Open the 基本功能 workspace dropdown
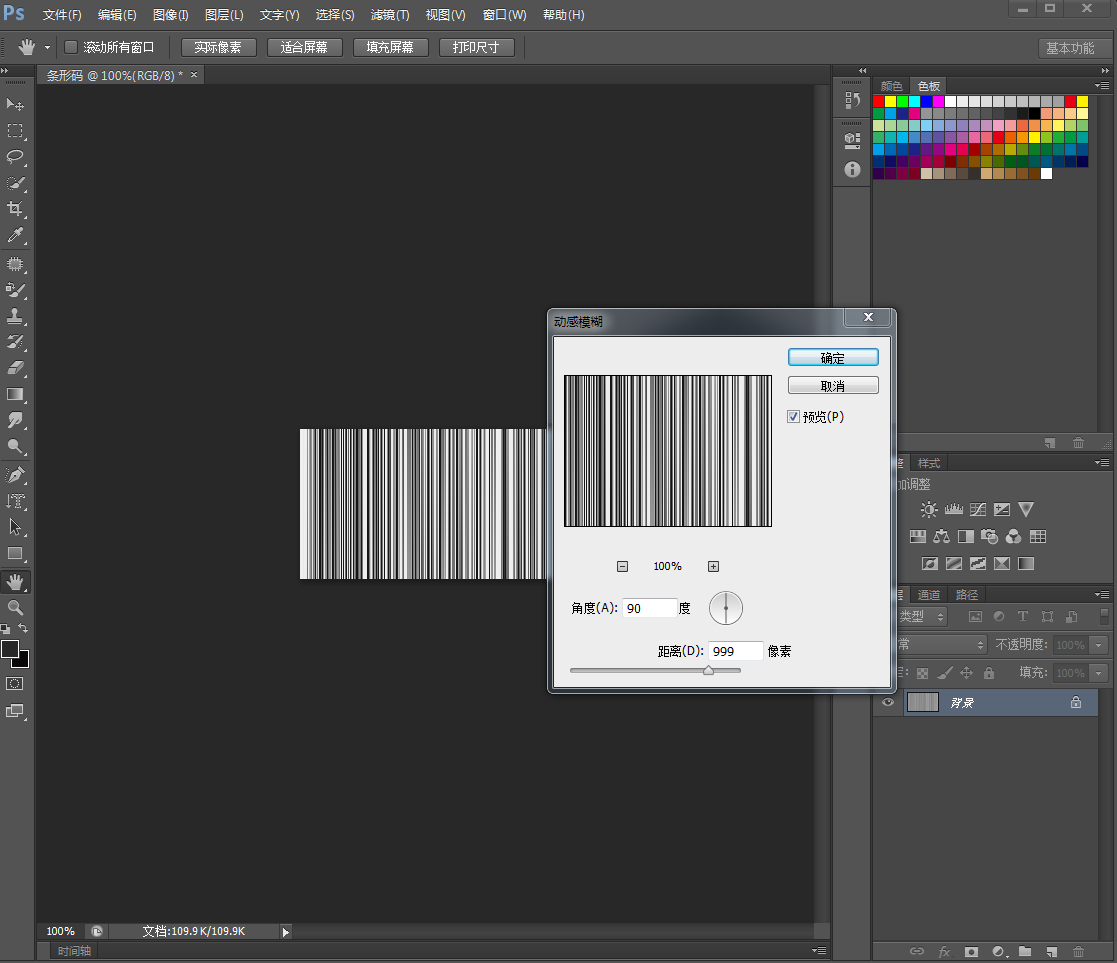Screen dimensions: 1117x963 1070,48
